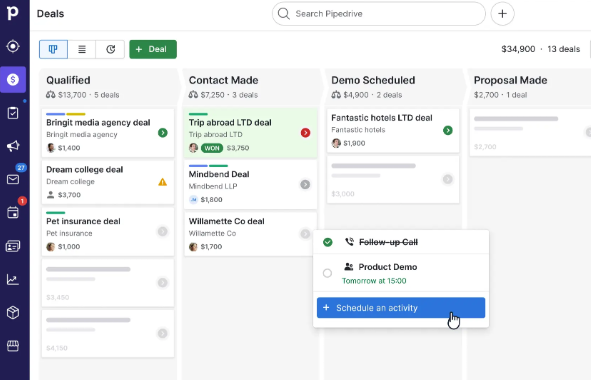Click blue label on Bringit media card
The image size is (591, 380).
55,114
